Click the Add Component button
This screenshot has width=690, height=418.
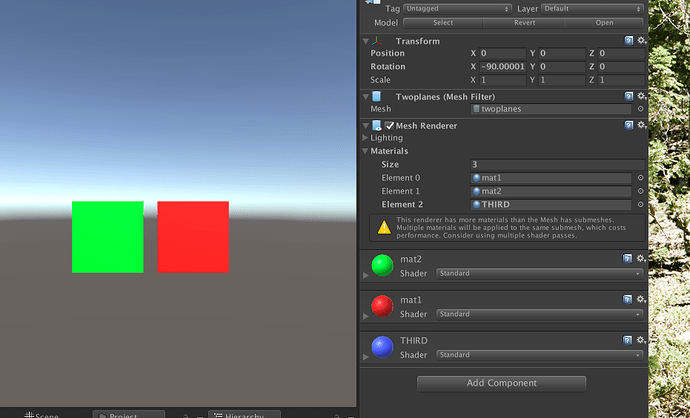pos(501,383)
